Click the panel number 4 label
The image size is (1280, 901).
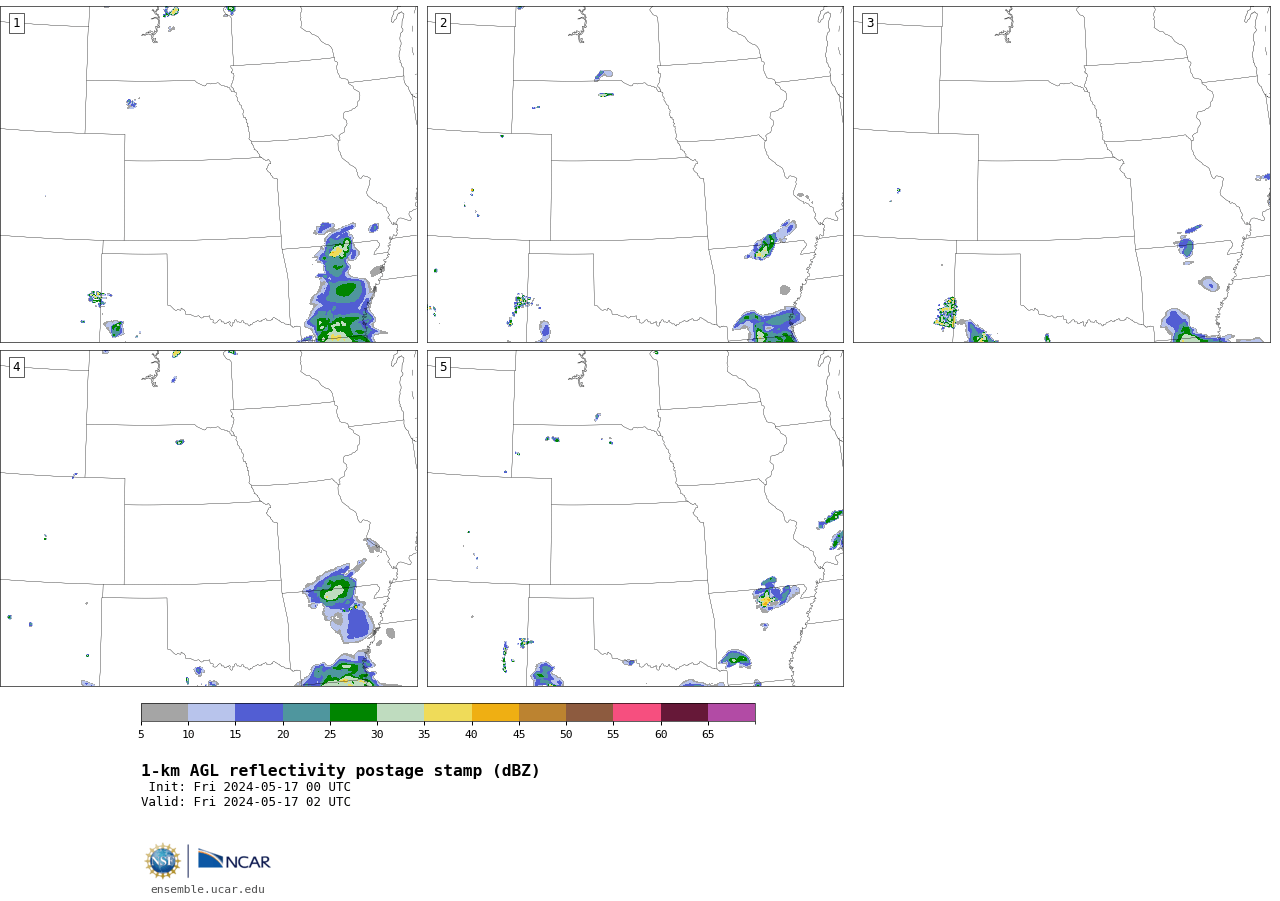pos(16,367)
